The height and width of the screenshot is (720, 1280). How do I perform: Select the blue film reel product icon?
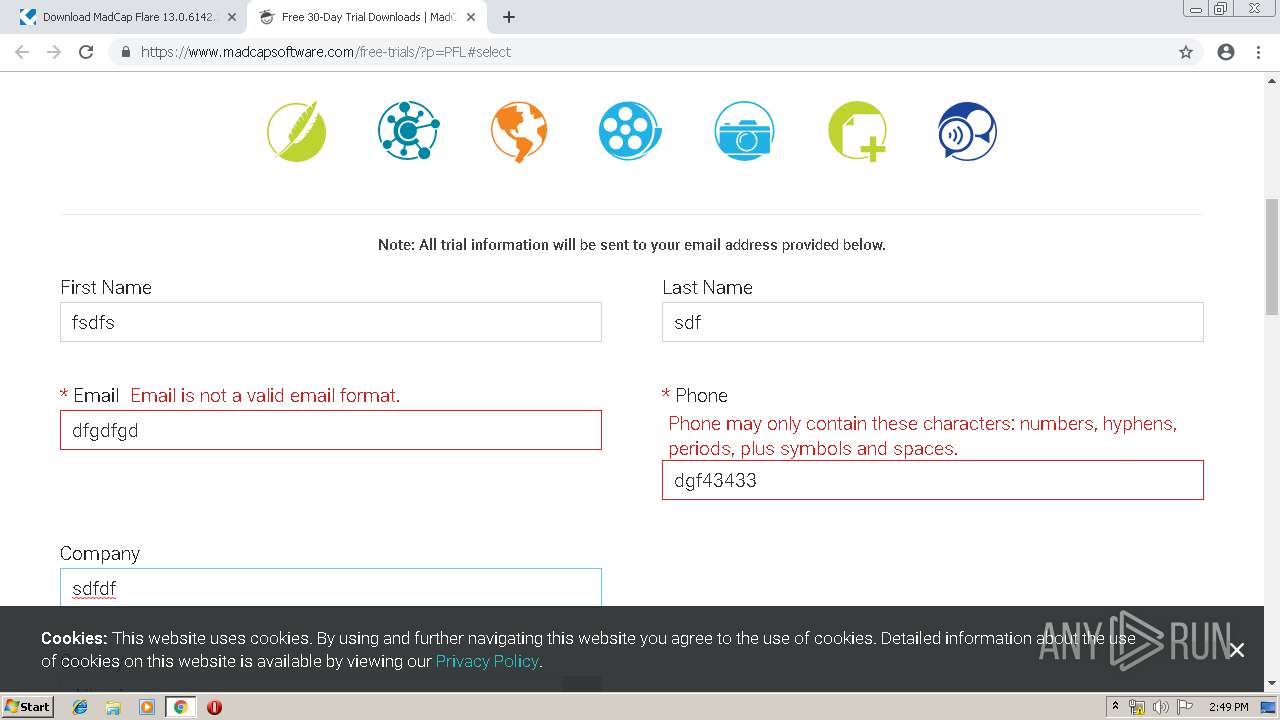click(x=630, y=131)
